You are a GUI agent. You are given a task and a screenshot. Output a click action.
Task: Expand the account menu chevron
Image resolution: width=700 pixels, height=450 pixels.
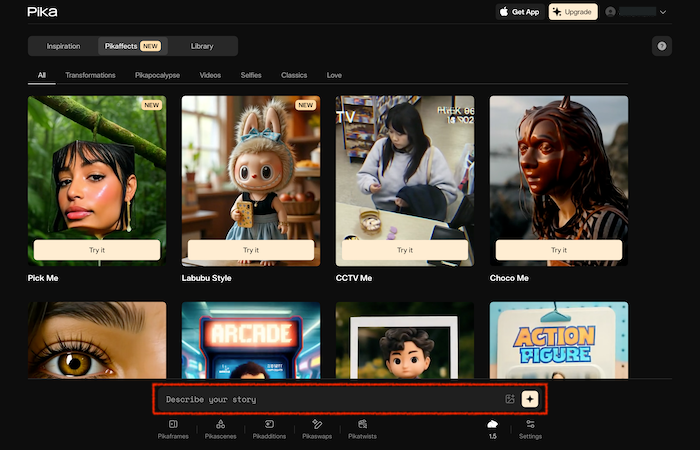(x=663, y=12)
